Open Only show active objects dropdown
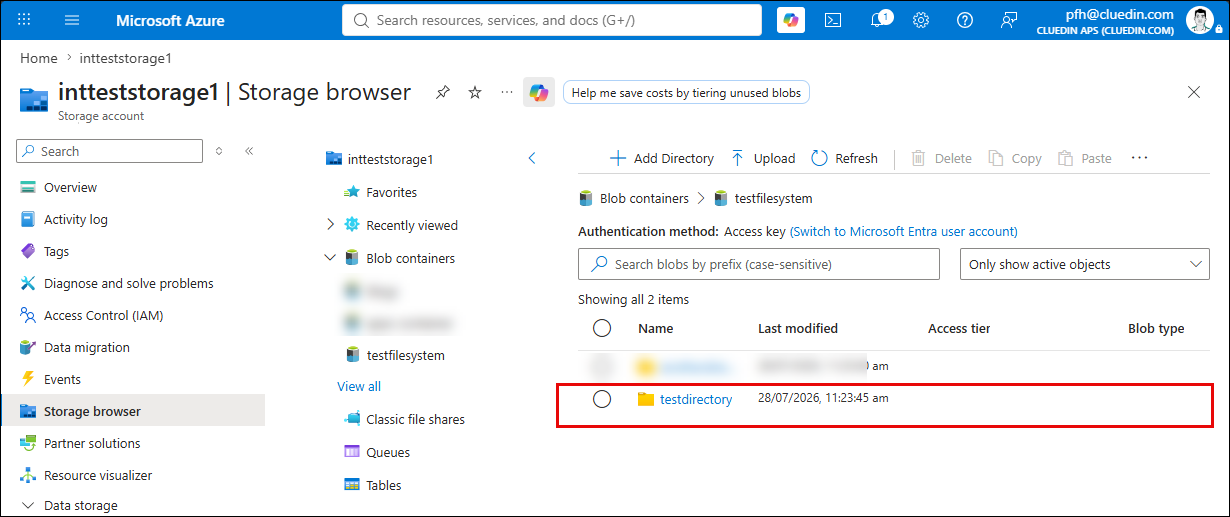The image size is (1230, 517). pyautogui.click(x=1084, y=264)
